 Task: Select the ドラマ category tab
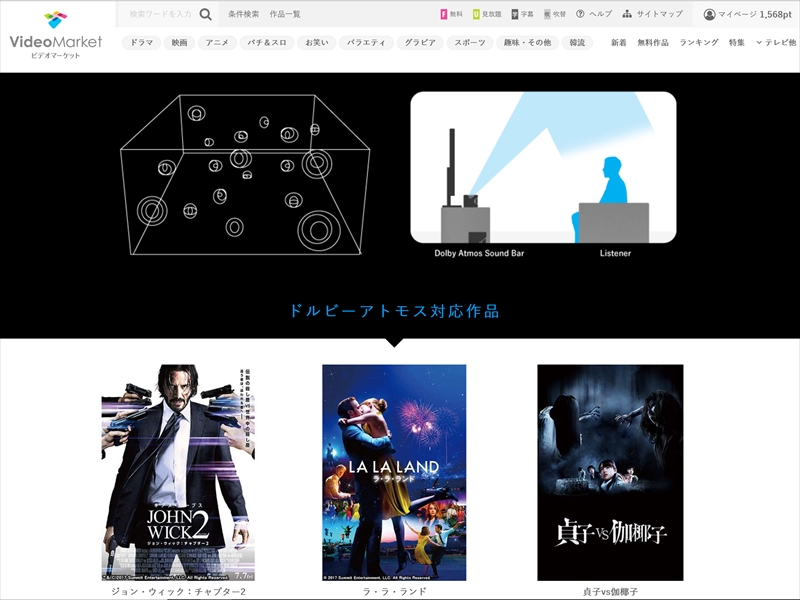pyautogui.click(x=141, y=43)
